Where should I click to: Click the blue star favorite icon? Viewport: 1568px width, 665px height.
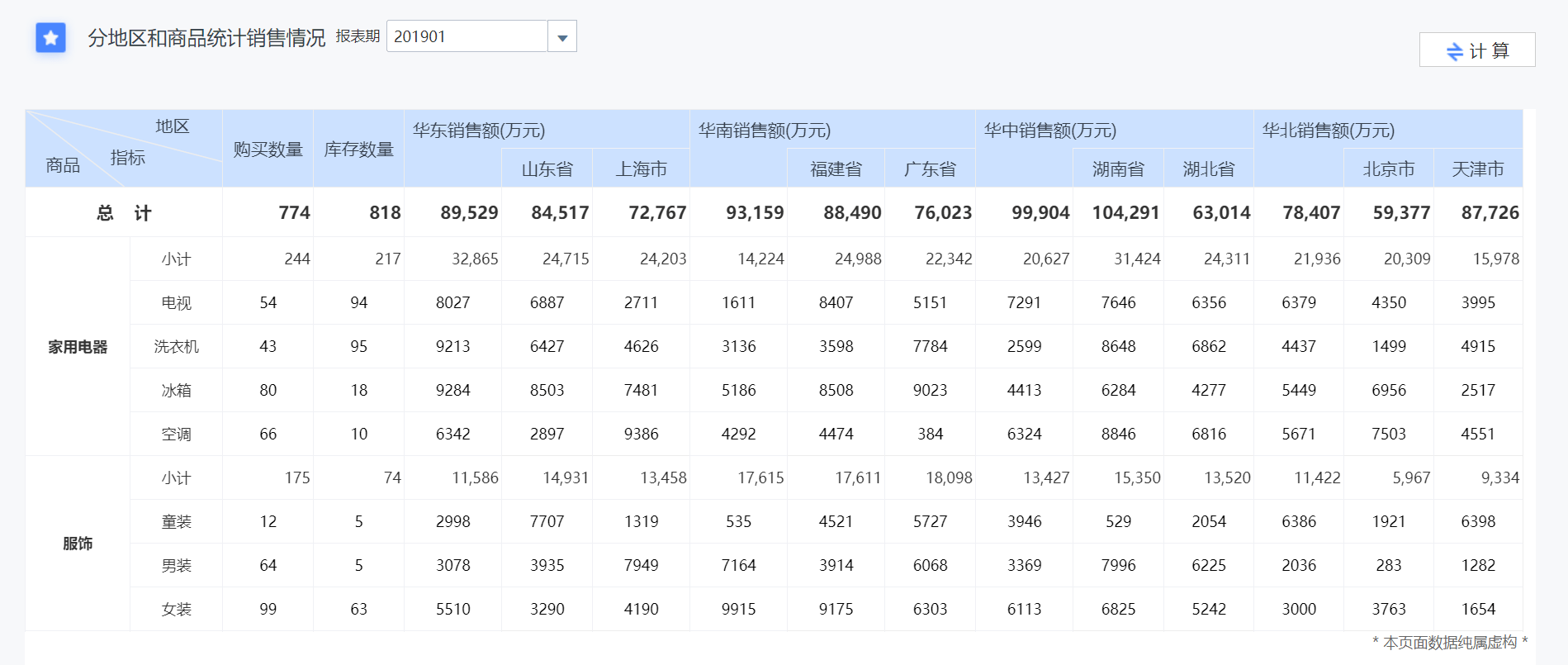[50, 37]
